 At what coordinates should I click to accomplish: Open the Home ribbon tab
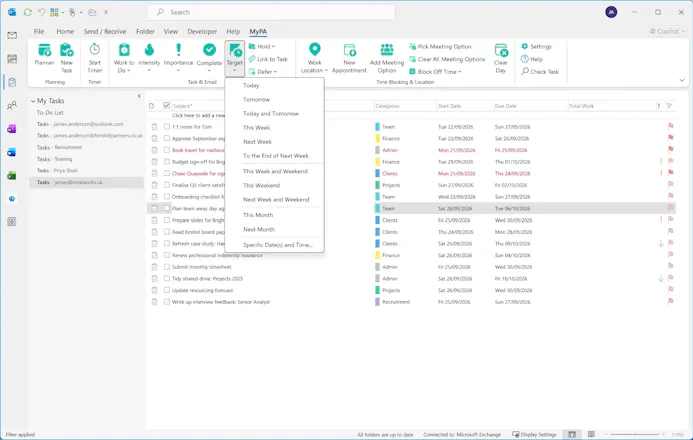(x=65, y=31)
